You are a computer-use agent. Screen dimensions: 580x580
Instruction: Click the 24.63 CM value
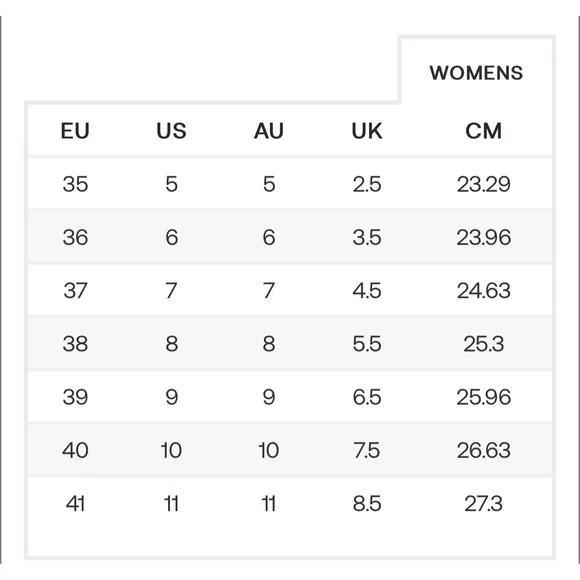coord(483,290)
